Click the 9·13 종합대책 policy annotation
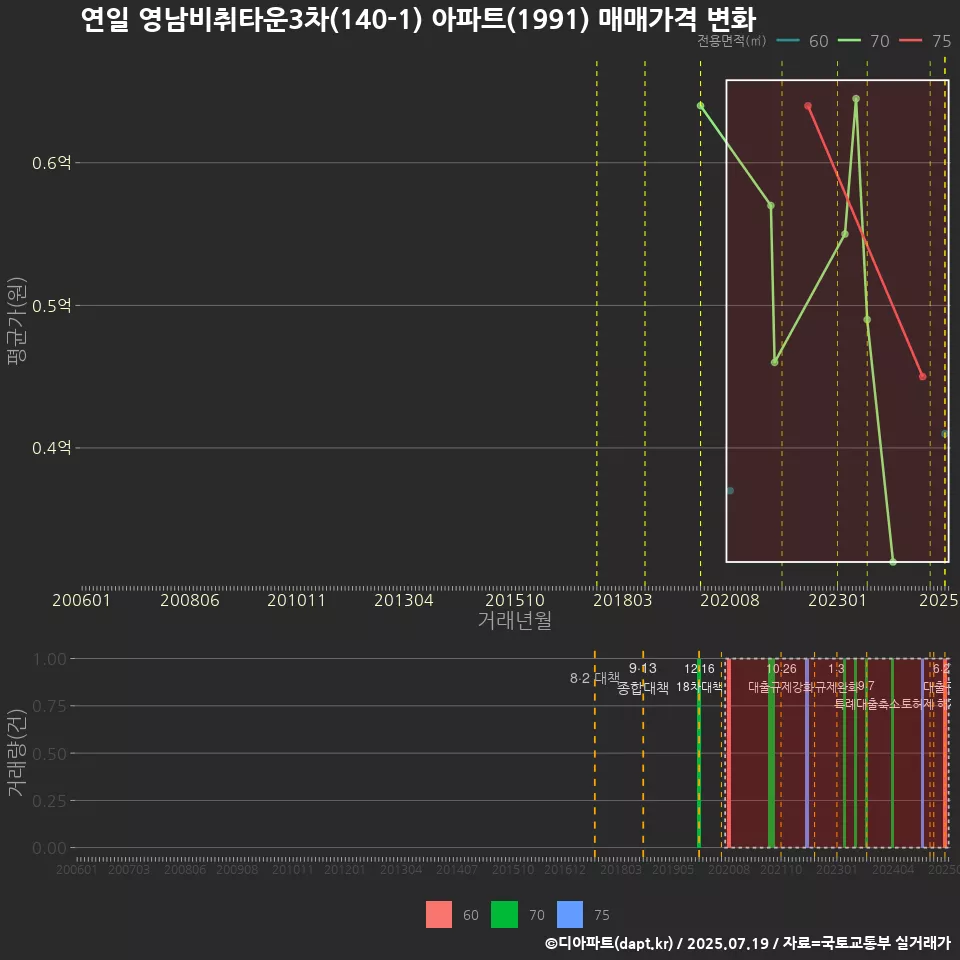The image size is (960, 960). 643,678
